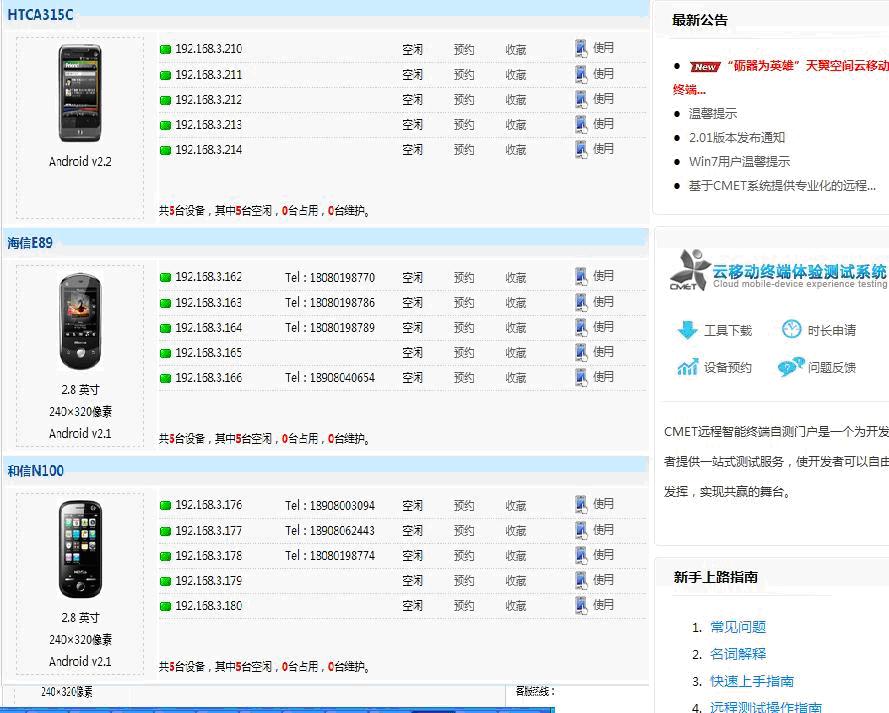
Task: Click the 新手上路指南 heading
Action: [716, 577]
